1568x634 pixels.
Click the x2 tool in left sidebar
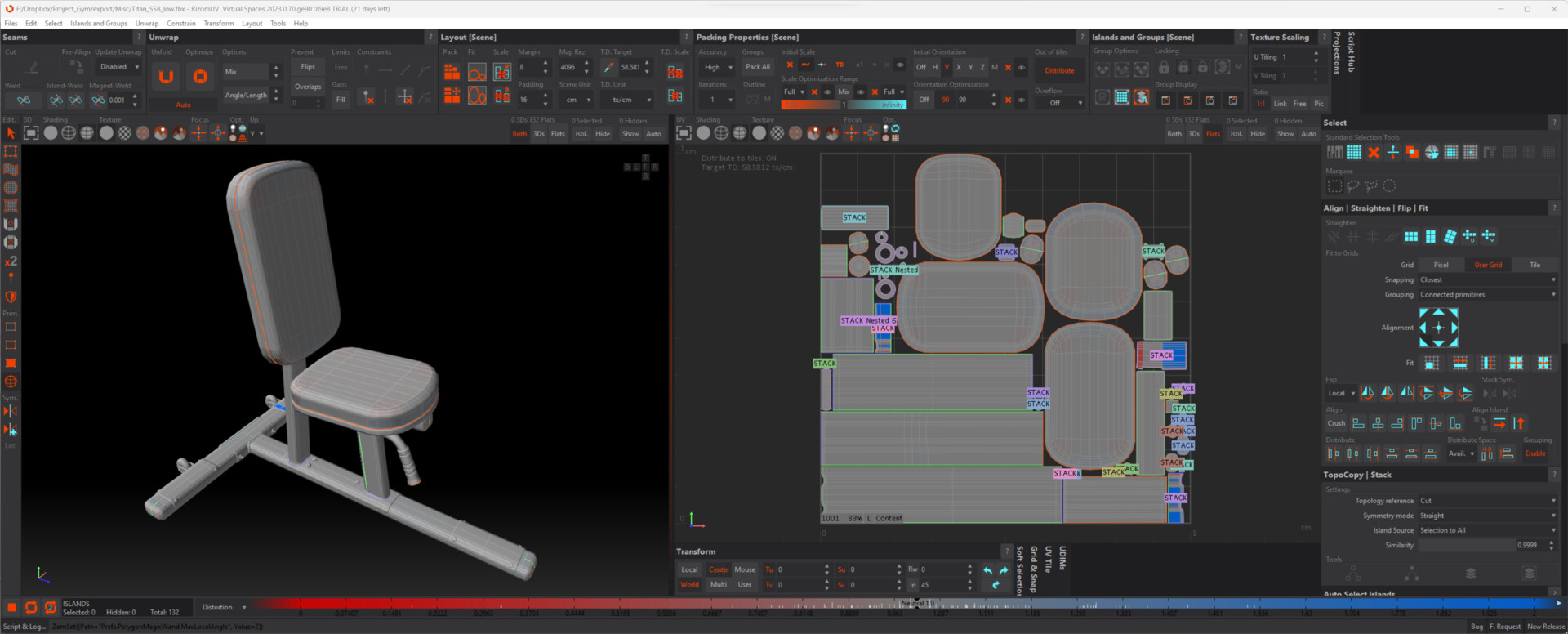click(11, 261)
